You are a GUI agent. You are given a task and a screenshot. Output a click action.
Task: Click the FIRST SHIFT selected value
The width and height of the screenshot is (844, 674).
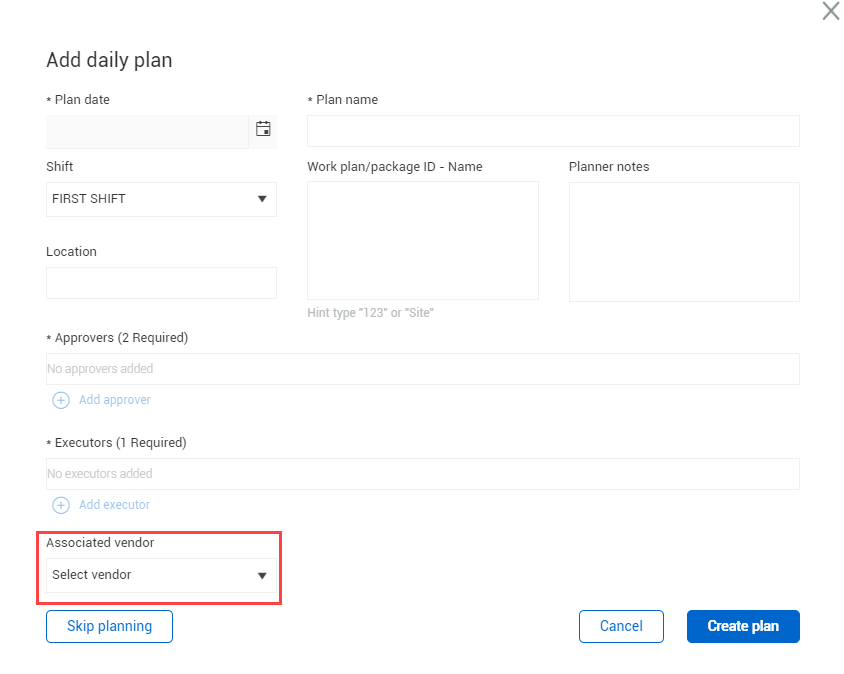[x=89, y=199]
